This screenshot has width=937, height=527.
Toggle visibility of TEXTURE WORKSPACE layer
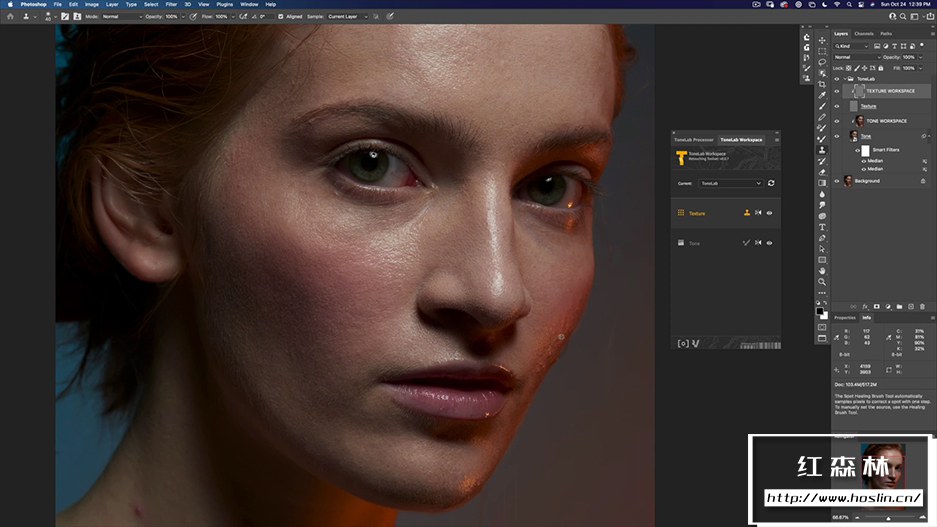click(x=837, y=91)
